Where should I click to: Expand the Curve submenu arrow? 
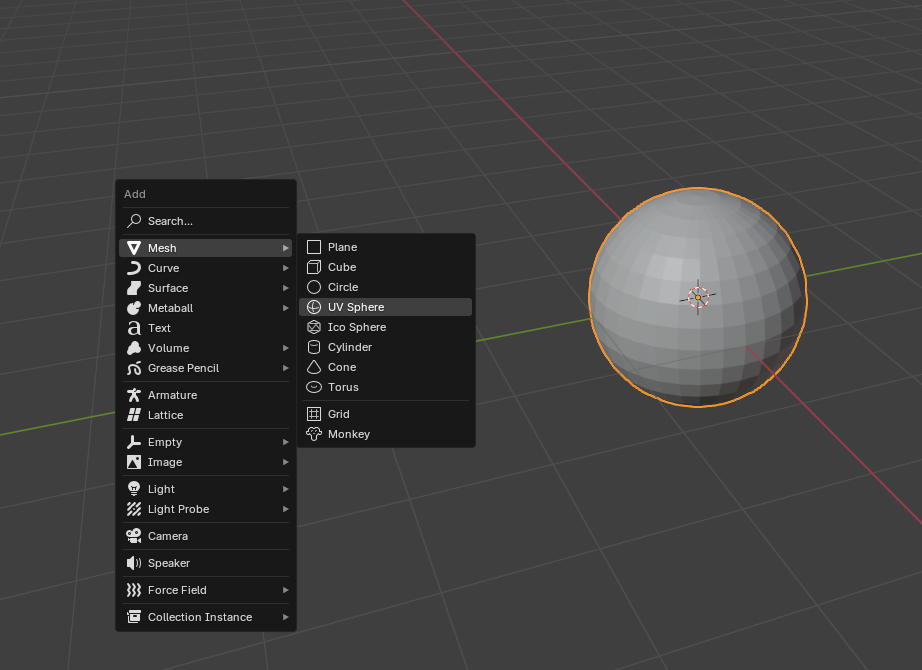pos(285,268)
